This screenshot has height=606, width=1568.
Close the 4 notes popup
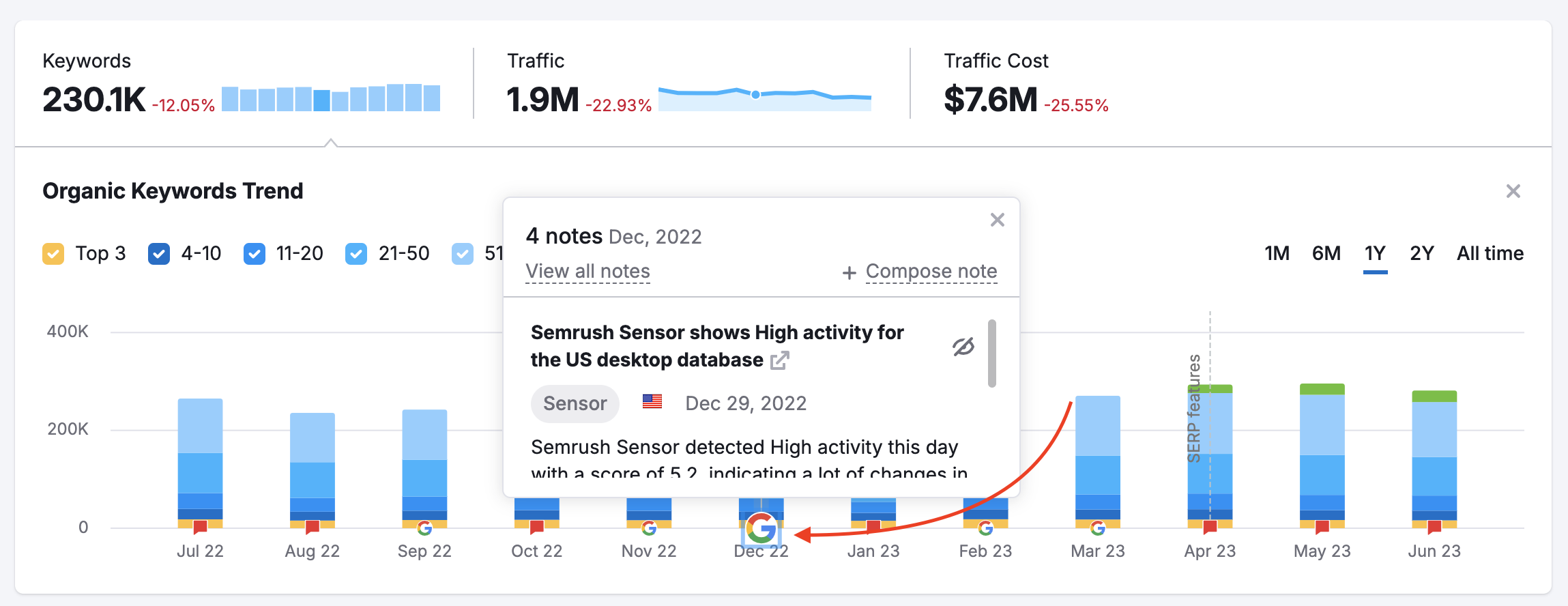(x=997, y=220)
